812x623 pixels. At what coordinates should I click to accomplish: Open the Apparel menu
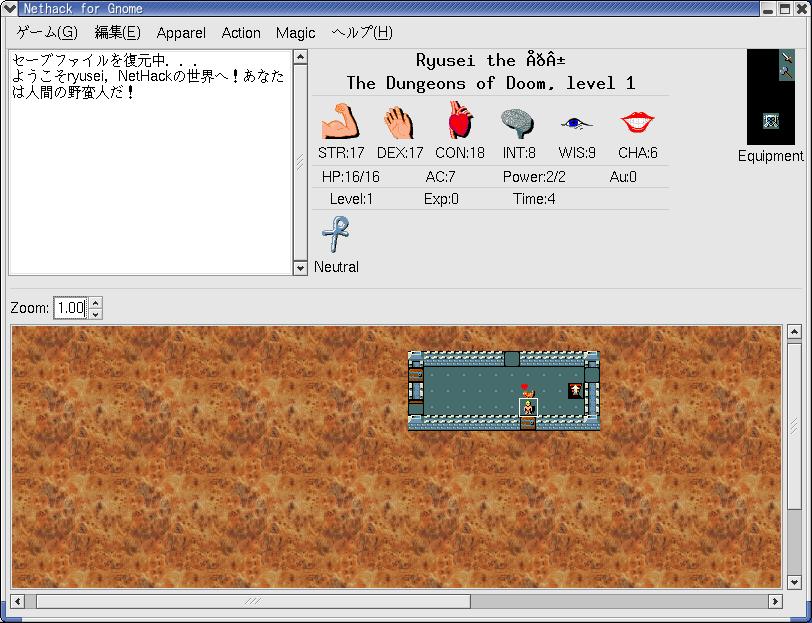click(181, 33)
